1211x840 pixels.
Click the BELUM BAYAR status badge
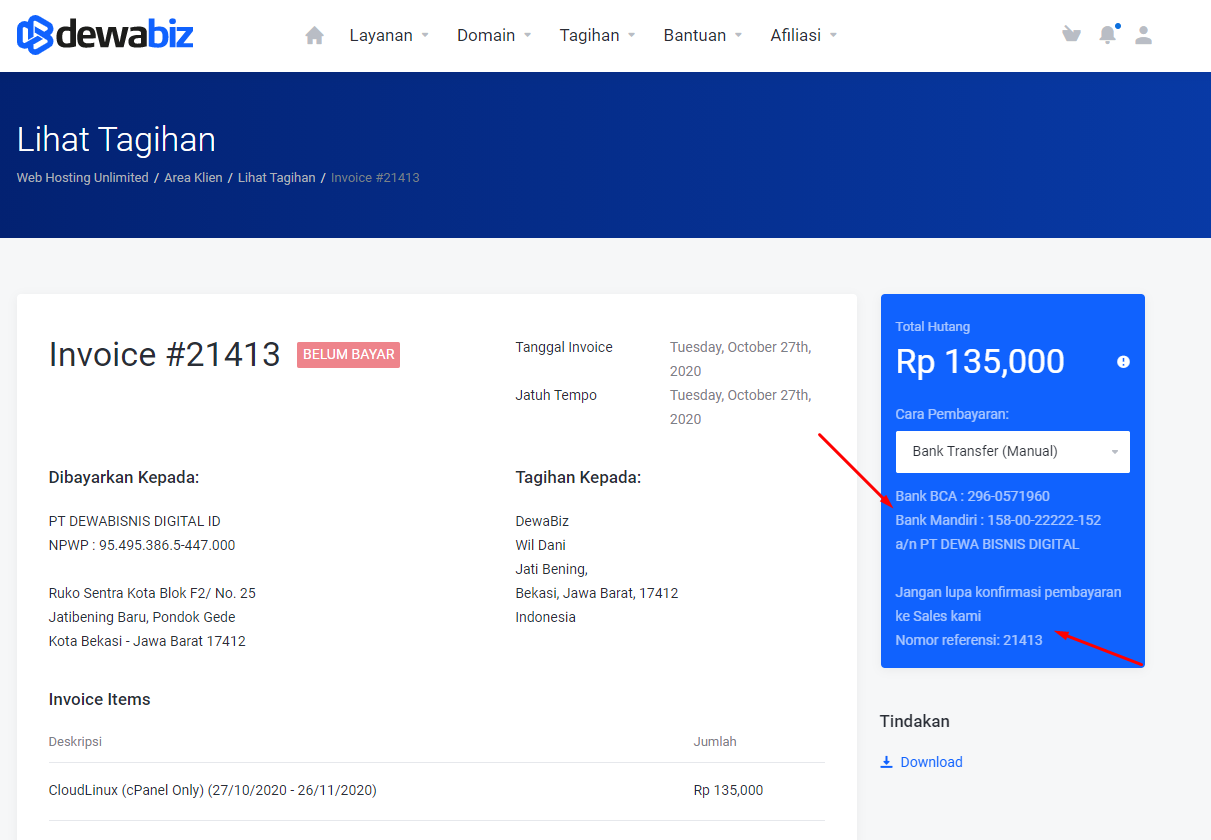348,355
